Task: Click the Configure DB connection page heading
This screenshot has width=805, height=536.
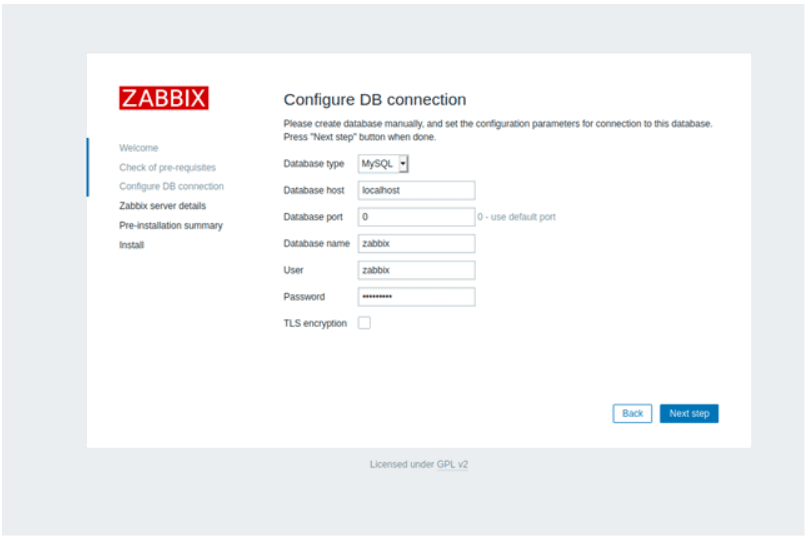Action: click(375, 100)
